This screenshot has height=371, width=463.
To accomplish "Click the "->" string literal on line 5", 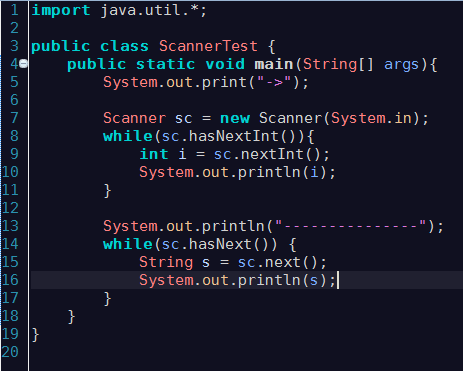I will (274, 82).
